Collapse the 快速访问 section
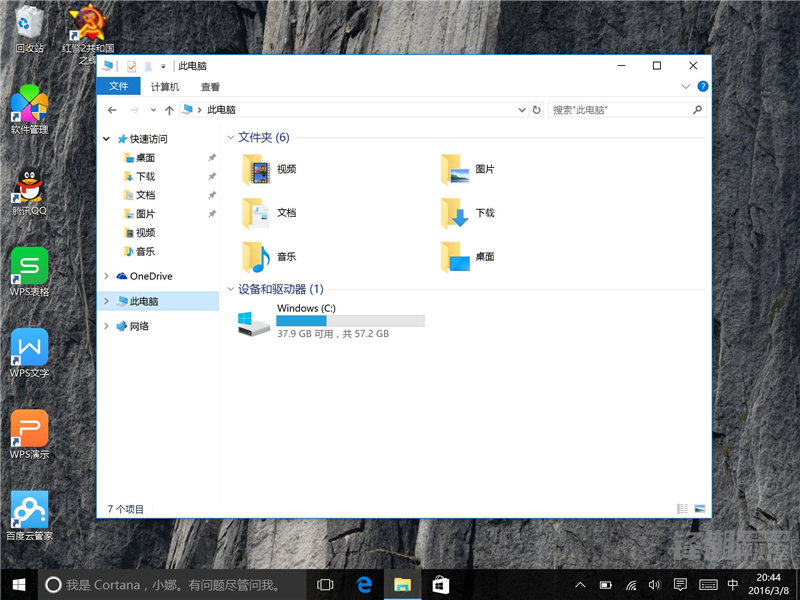 coord(107,139)
